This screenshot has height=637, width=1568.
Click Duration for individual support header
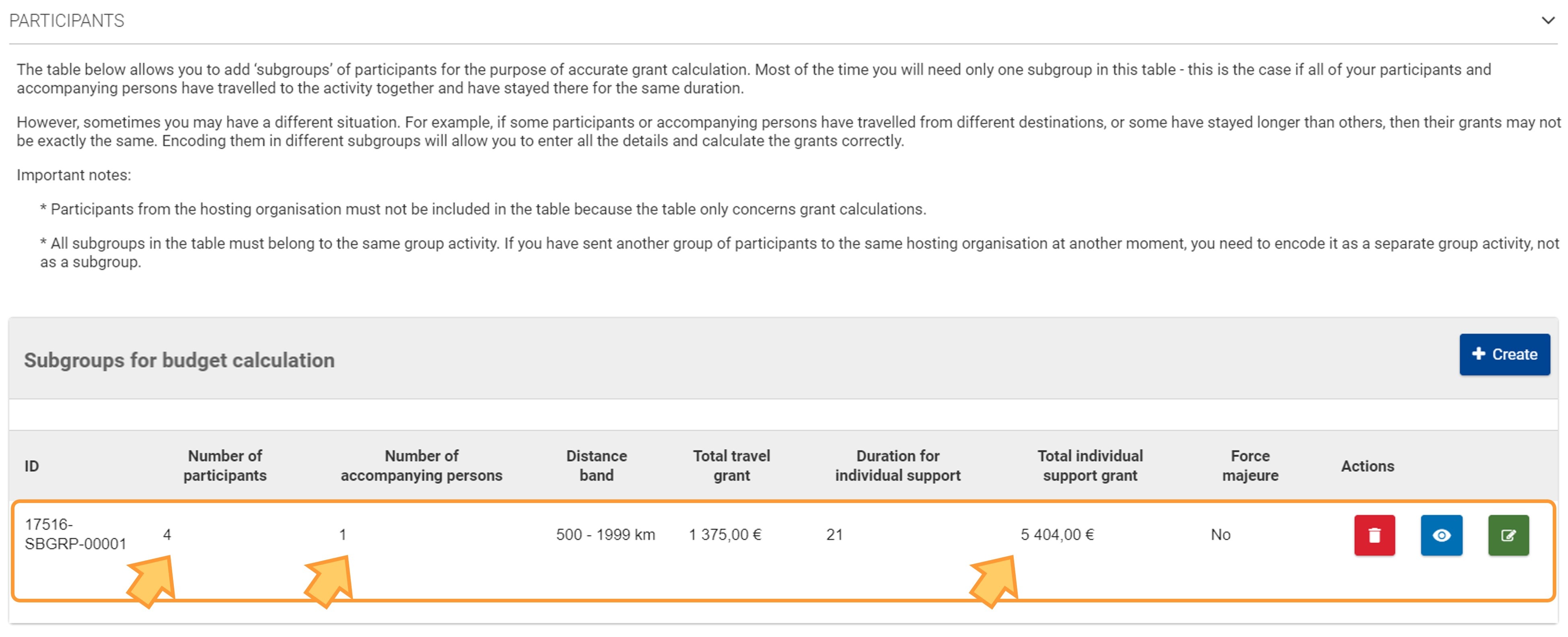click(897, 466)
